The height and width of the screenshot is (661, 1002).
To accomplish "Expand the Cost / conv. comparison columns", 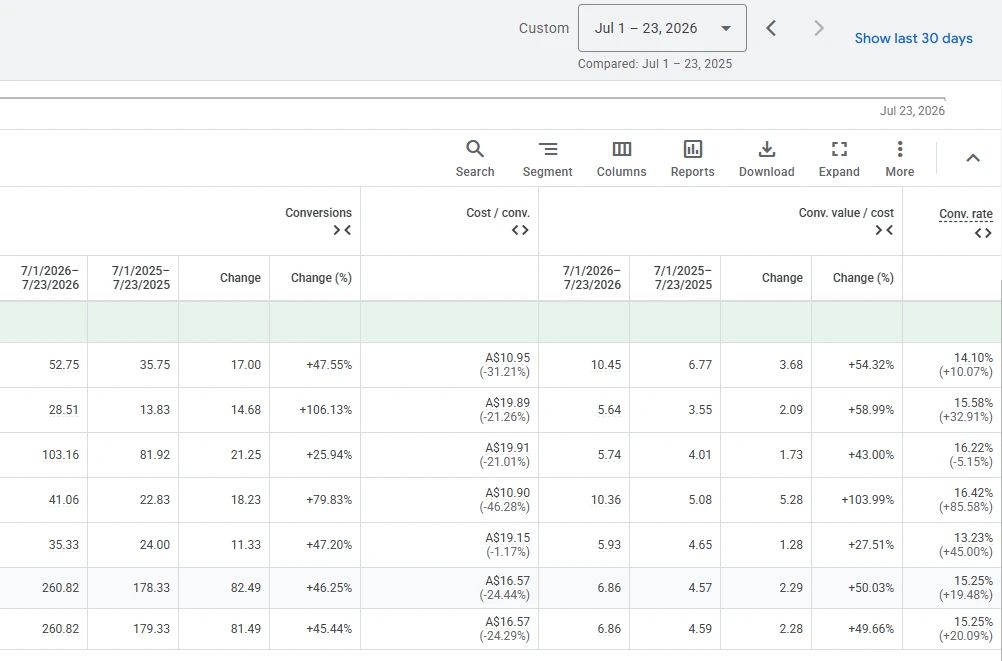I will 520,230.
